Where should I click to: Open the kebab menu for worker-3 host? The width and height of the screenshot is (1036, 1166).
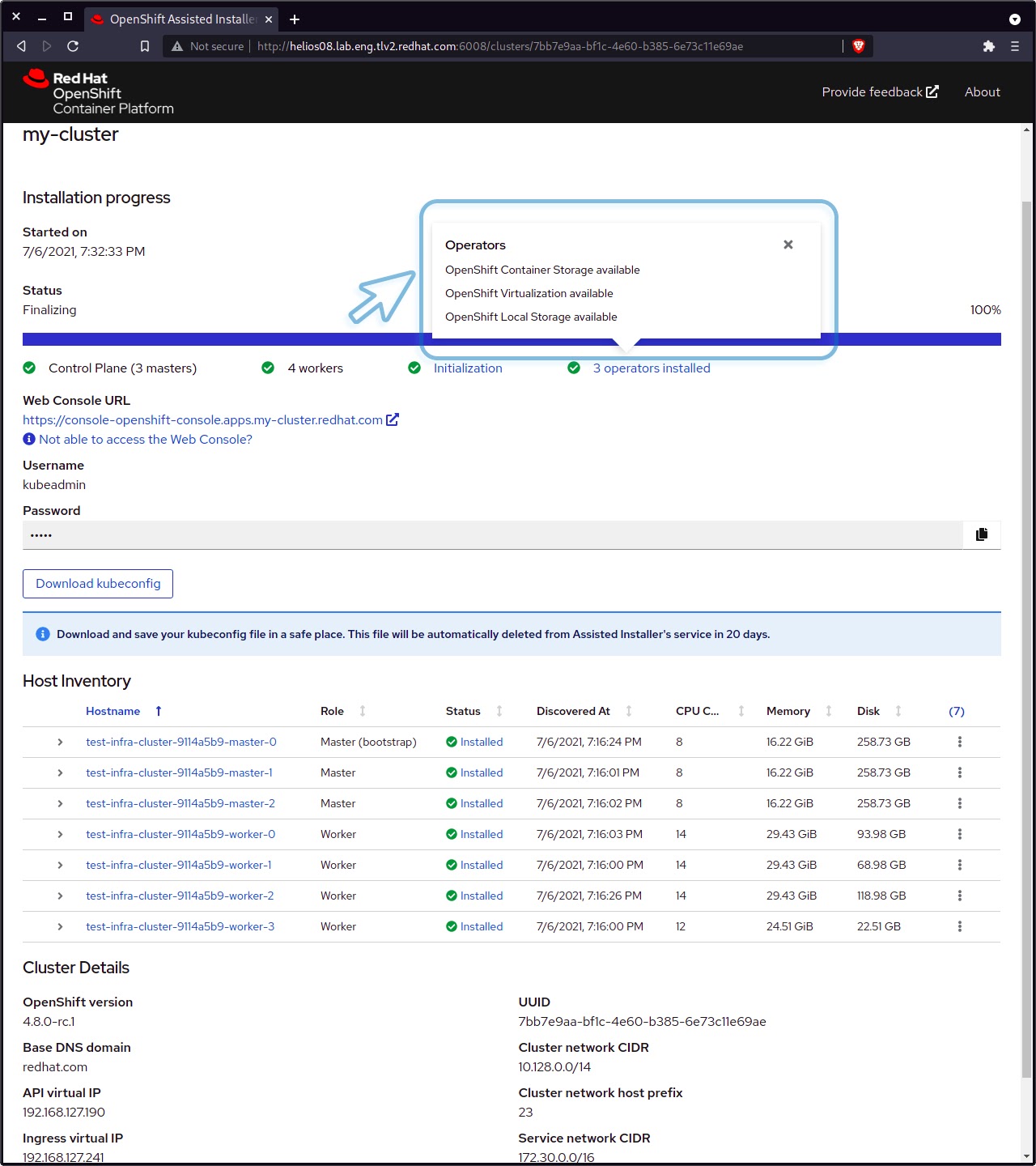tap(960, 926)
